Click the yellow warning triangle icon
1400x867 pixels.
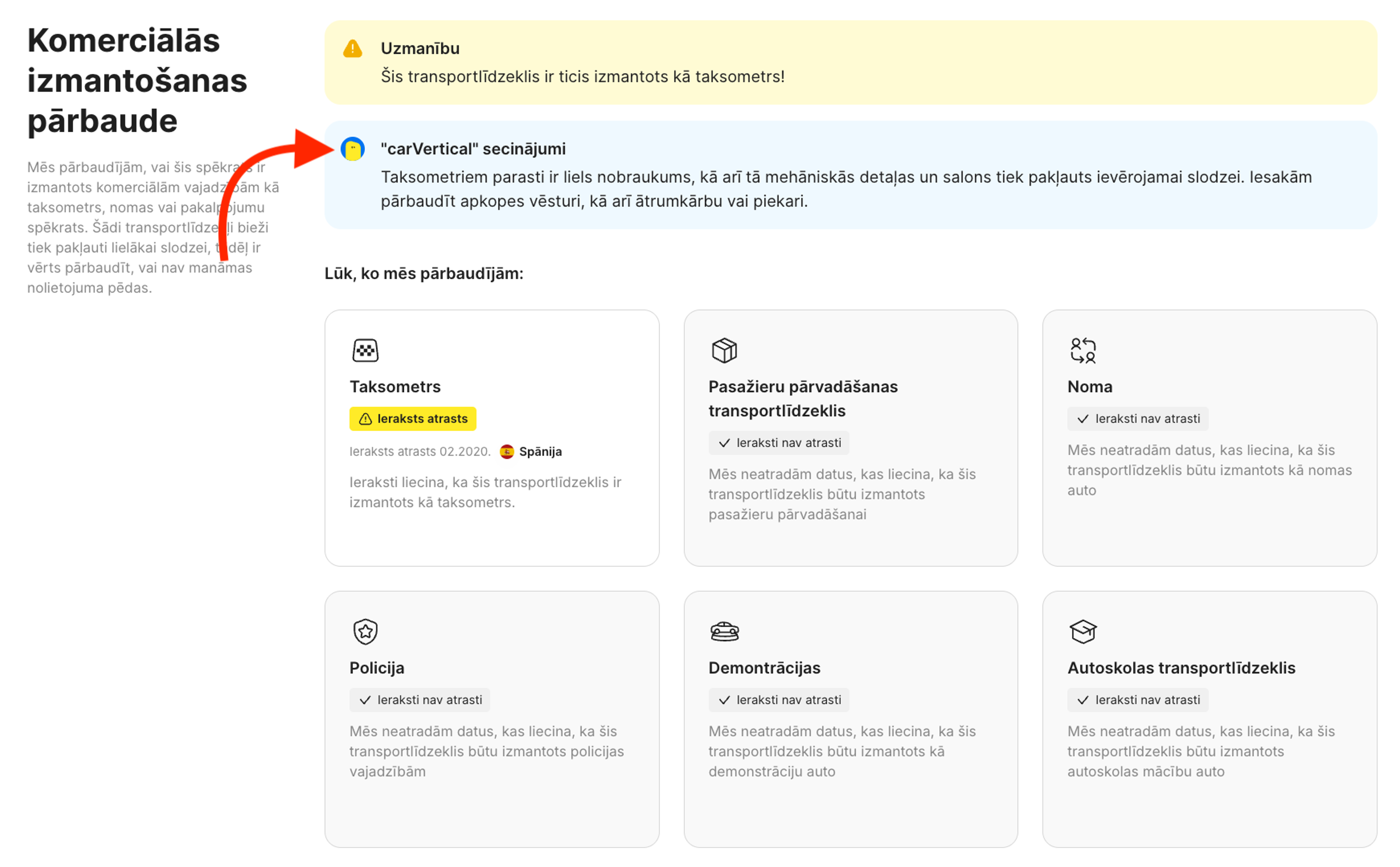(353, 49)
